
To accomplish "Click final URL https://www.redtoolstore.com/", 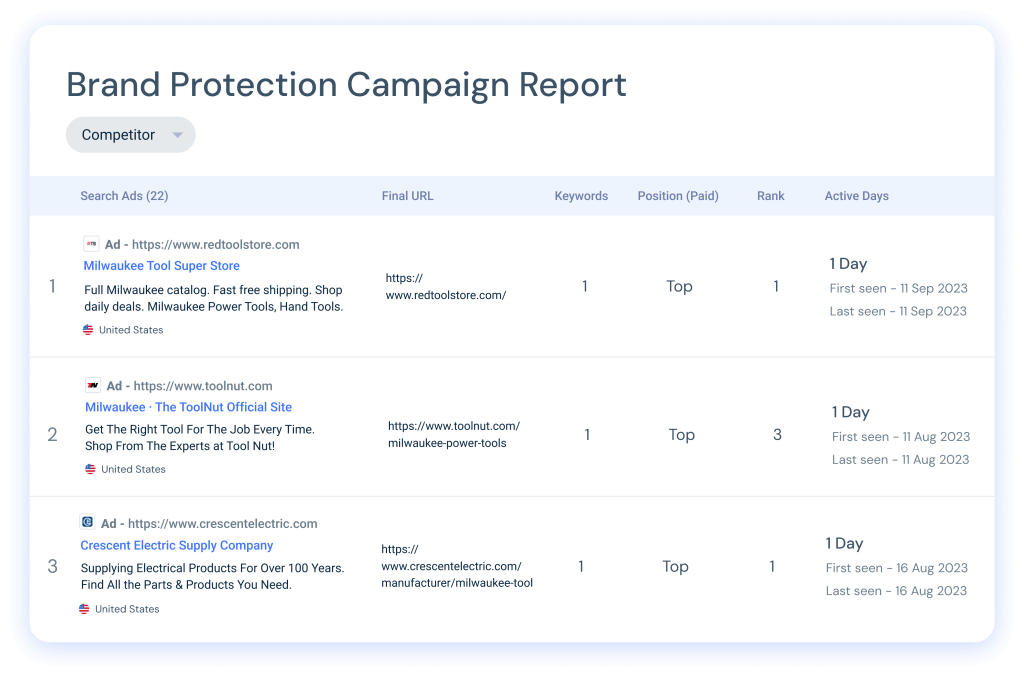I will point(446,287).
